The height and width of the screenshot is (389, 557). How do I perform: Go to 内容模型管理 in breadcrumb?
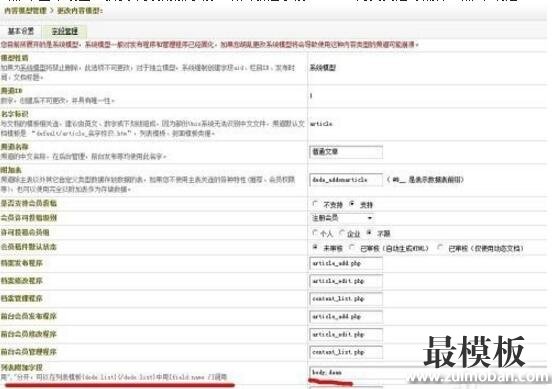pos(26,11)
